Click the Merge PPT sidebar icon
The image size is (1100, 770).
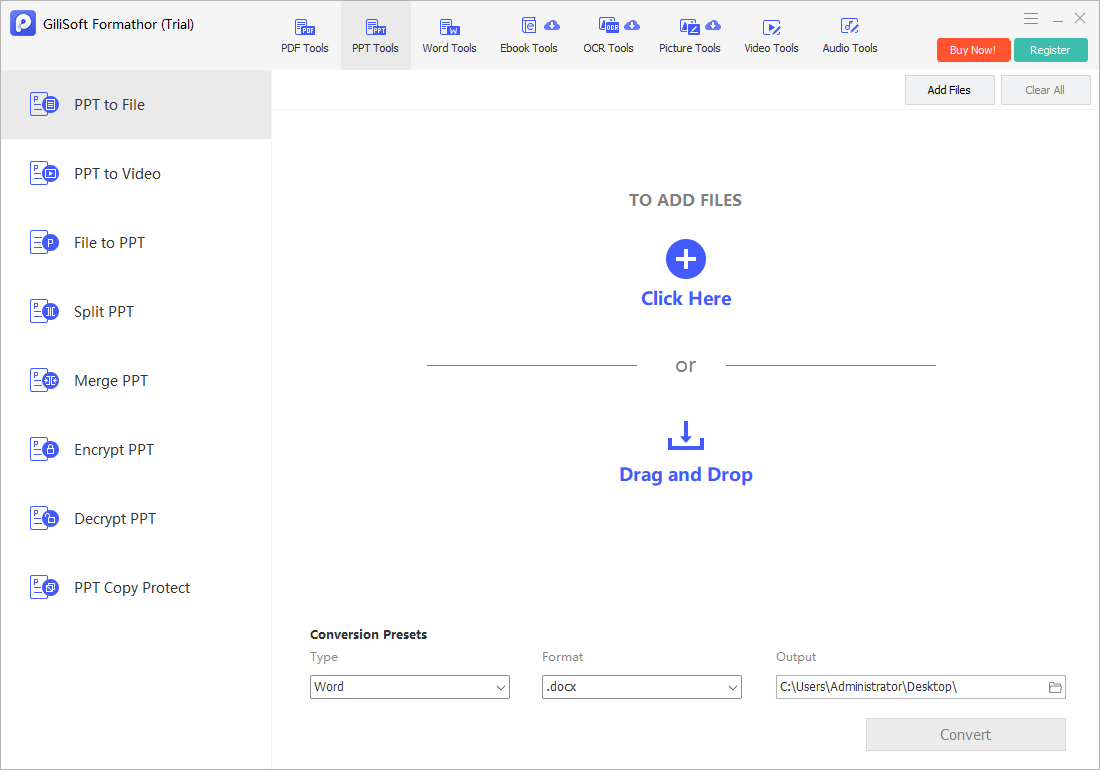click(x=44, y=381)
